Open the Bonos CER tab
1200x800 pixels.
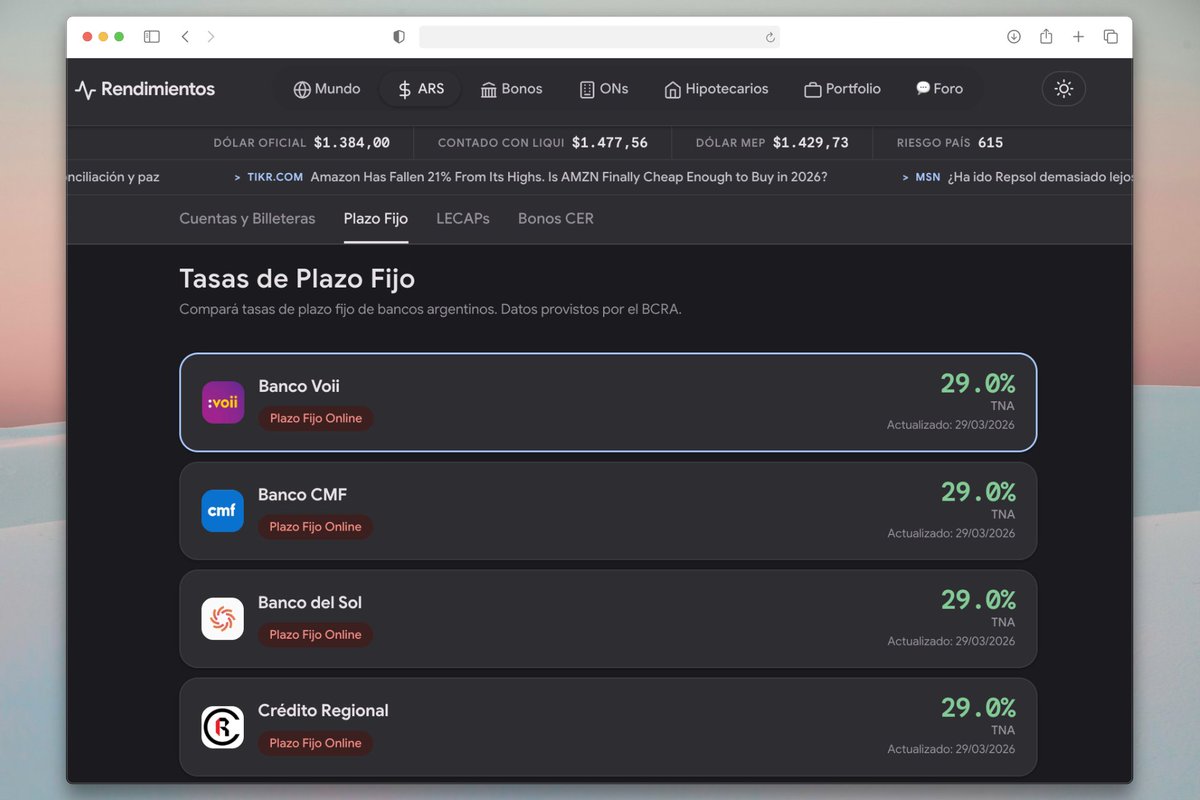click(556, 218)
